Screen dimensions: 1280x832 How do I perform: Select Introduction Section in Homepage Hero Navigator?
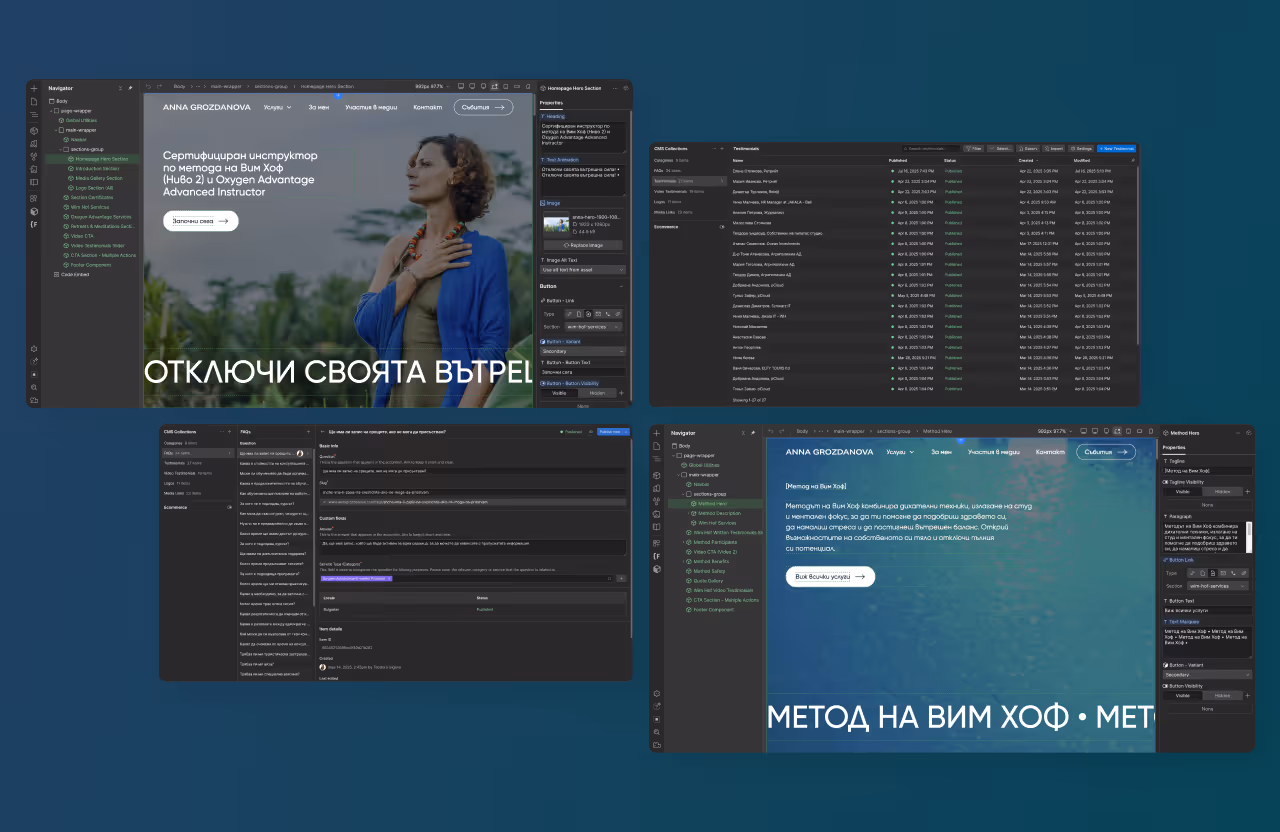coord(97,169)
